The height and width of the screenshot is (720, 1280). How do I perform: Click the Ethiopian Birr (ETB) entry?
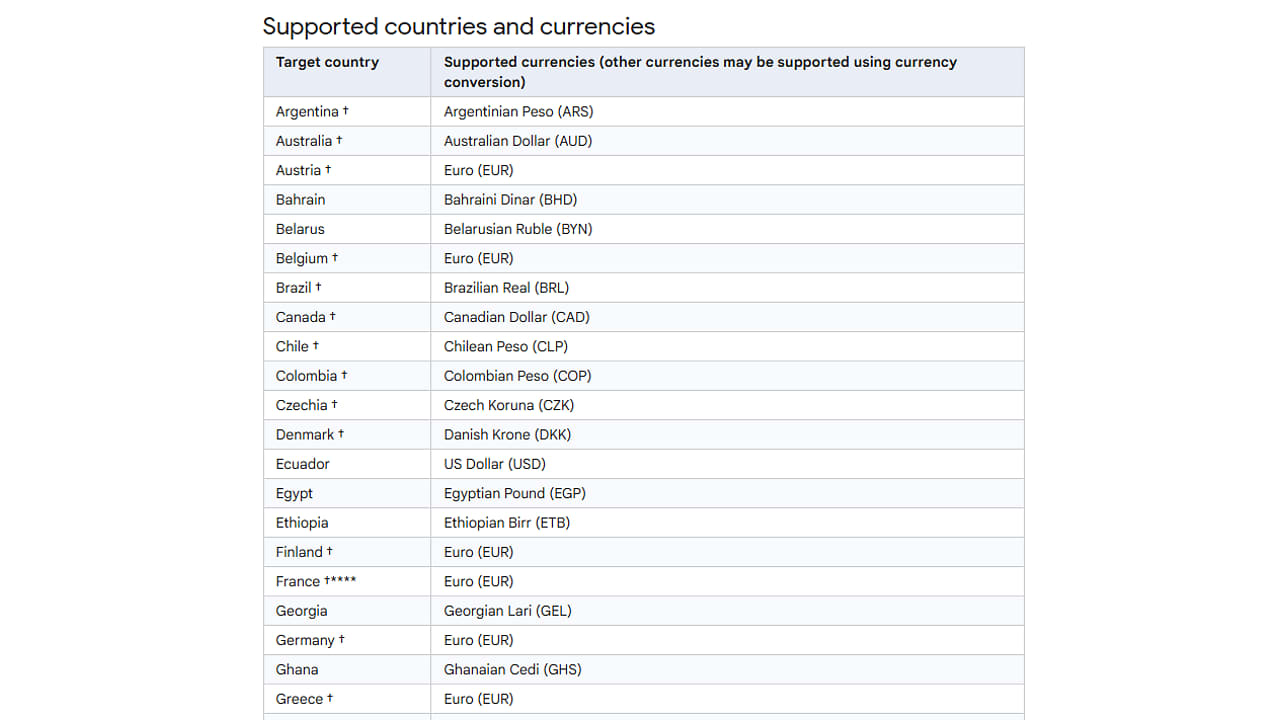[507, 522]
